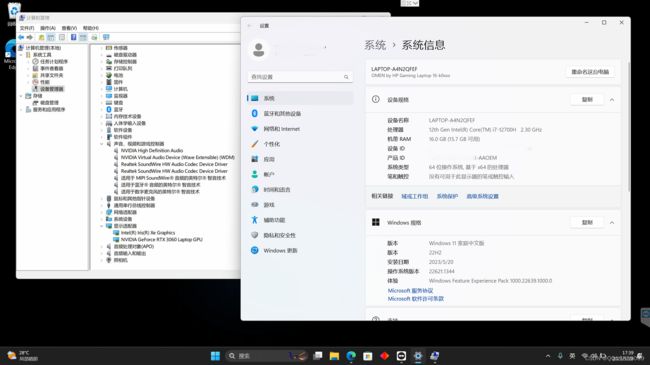
Task: Select 共享文件夹 in the left tree
Action: (51, 75)
